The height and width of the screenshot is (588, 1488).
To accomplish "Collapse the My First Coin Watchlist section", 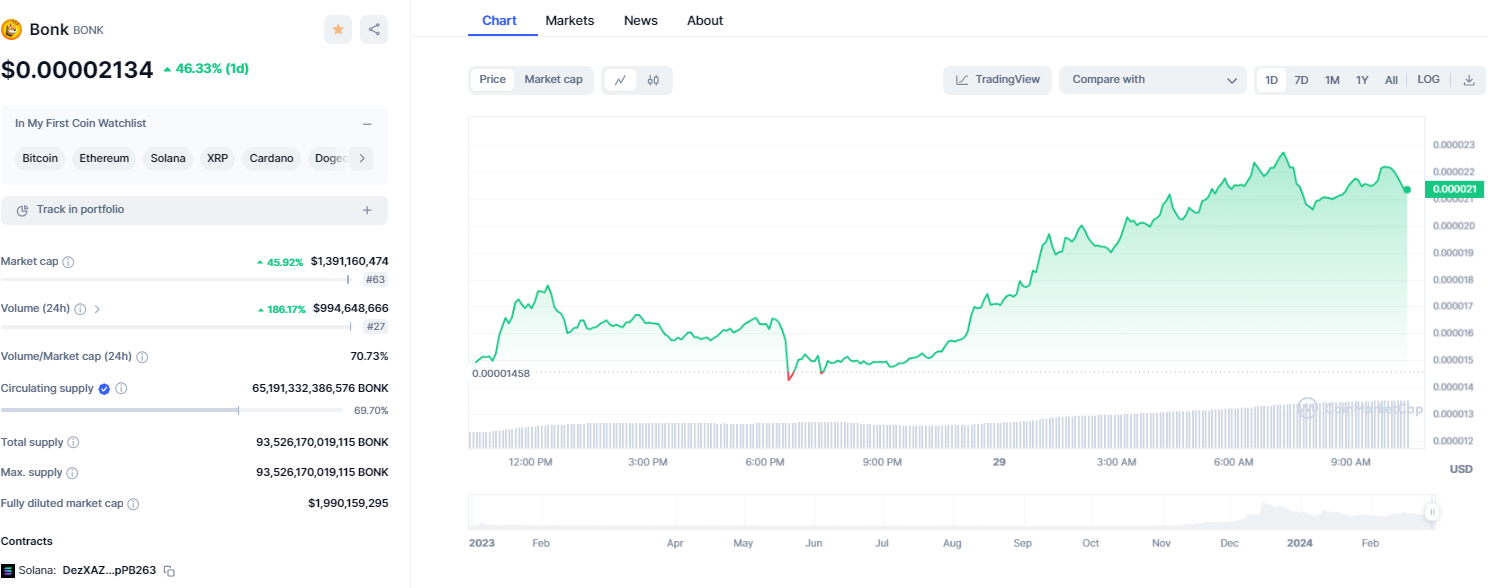I will (x=367, y=124).
